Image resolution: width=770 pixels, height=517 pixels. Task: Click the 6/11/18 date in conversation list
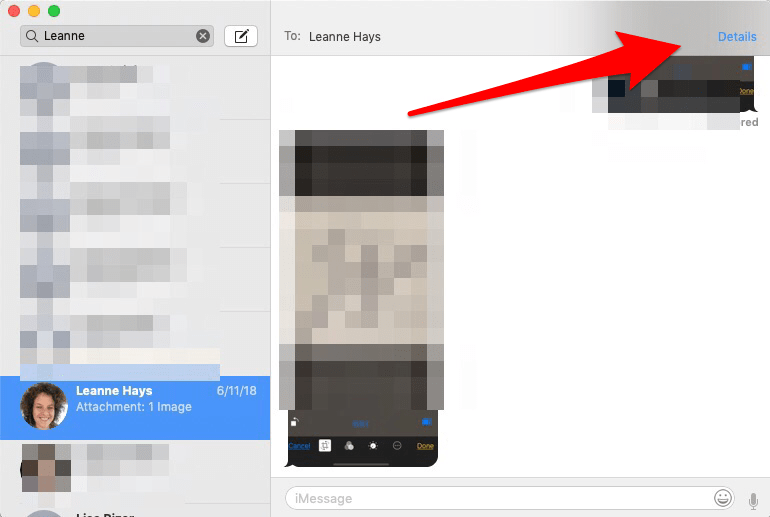click(236, 391)
